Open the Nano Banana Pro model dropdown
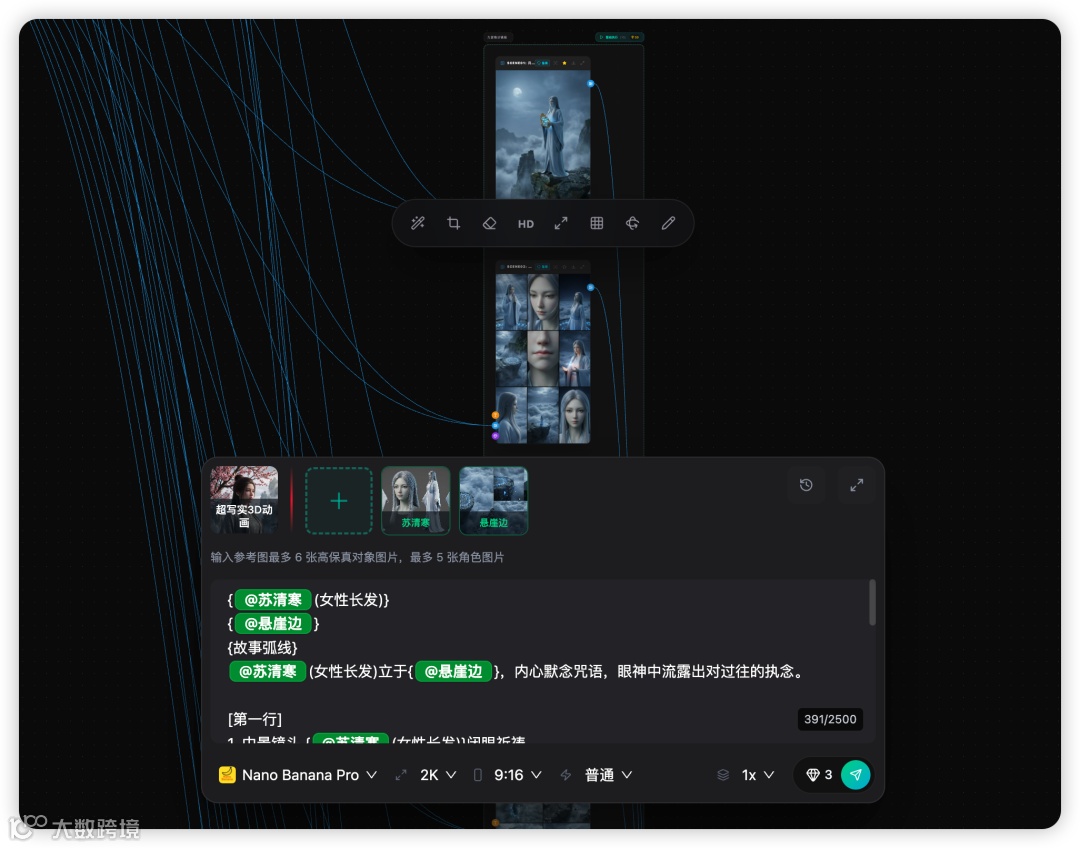This screenshot has width=1080, height=848. pos(298,775)
